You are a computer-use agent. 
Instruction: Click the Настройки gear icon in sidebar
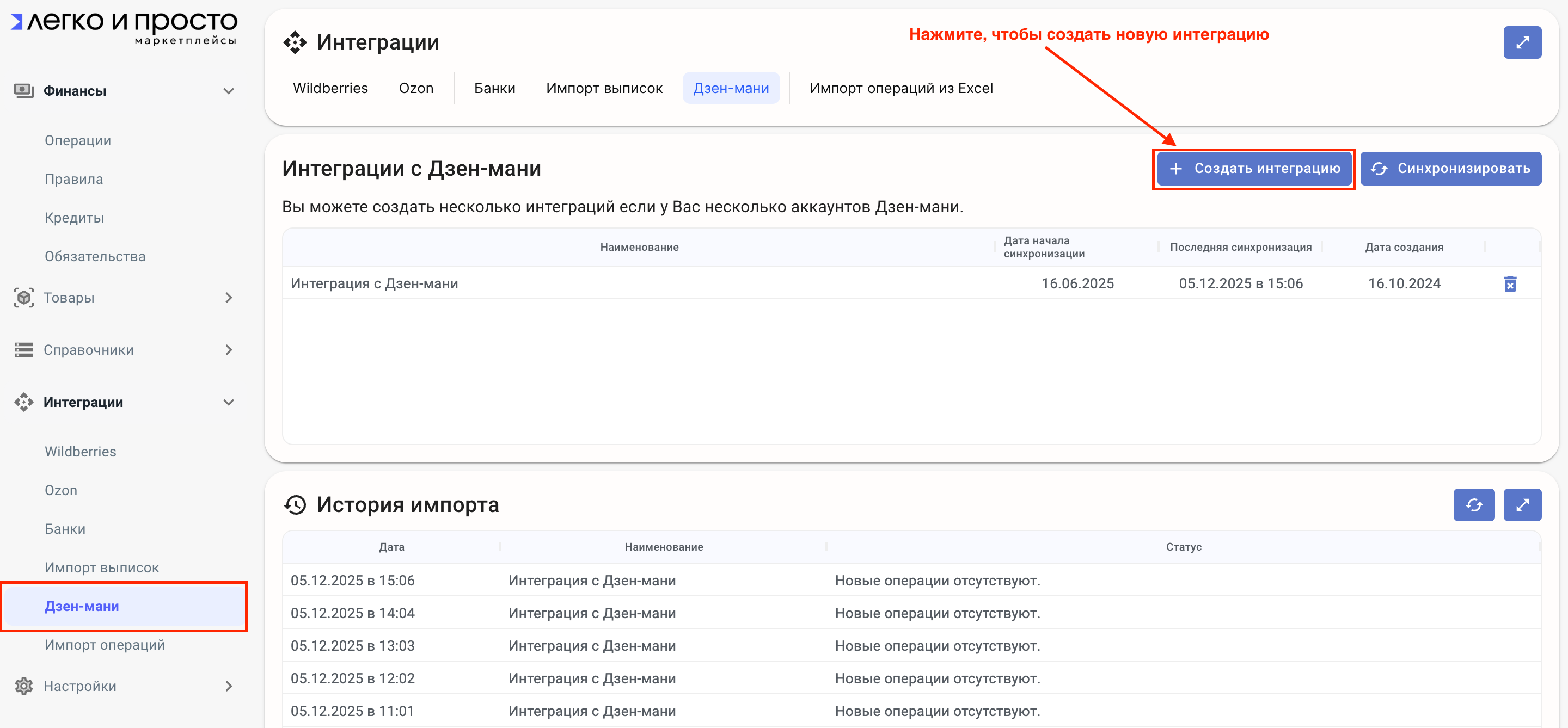pyautogui.click(x=23, y=686)
